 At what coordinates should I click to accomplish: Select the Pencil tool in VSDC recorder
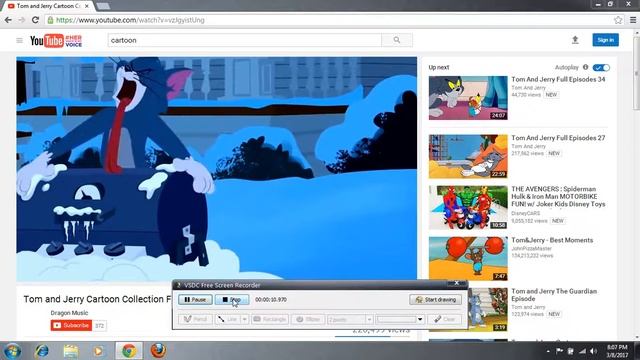tap(195, 319)
